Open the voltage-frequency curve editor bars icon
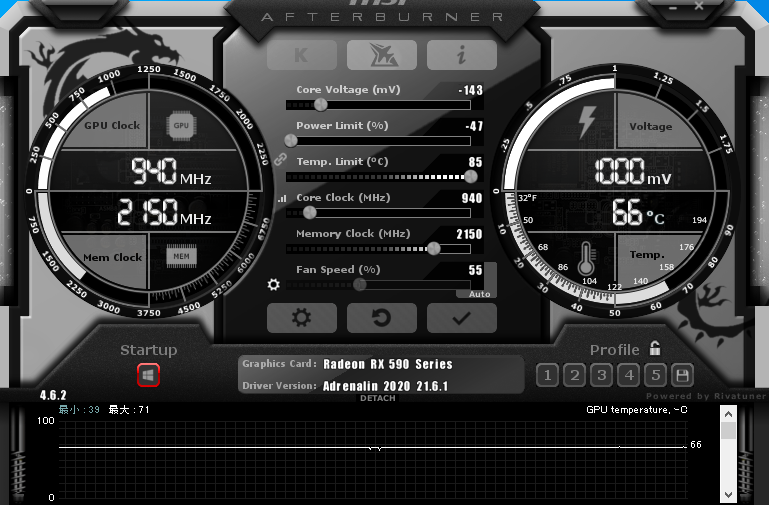 pos(282,199)
